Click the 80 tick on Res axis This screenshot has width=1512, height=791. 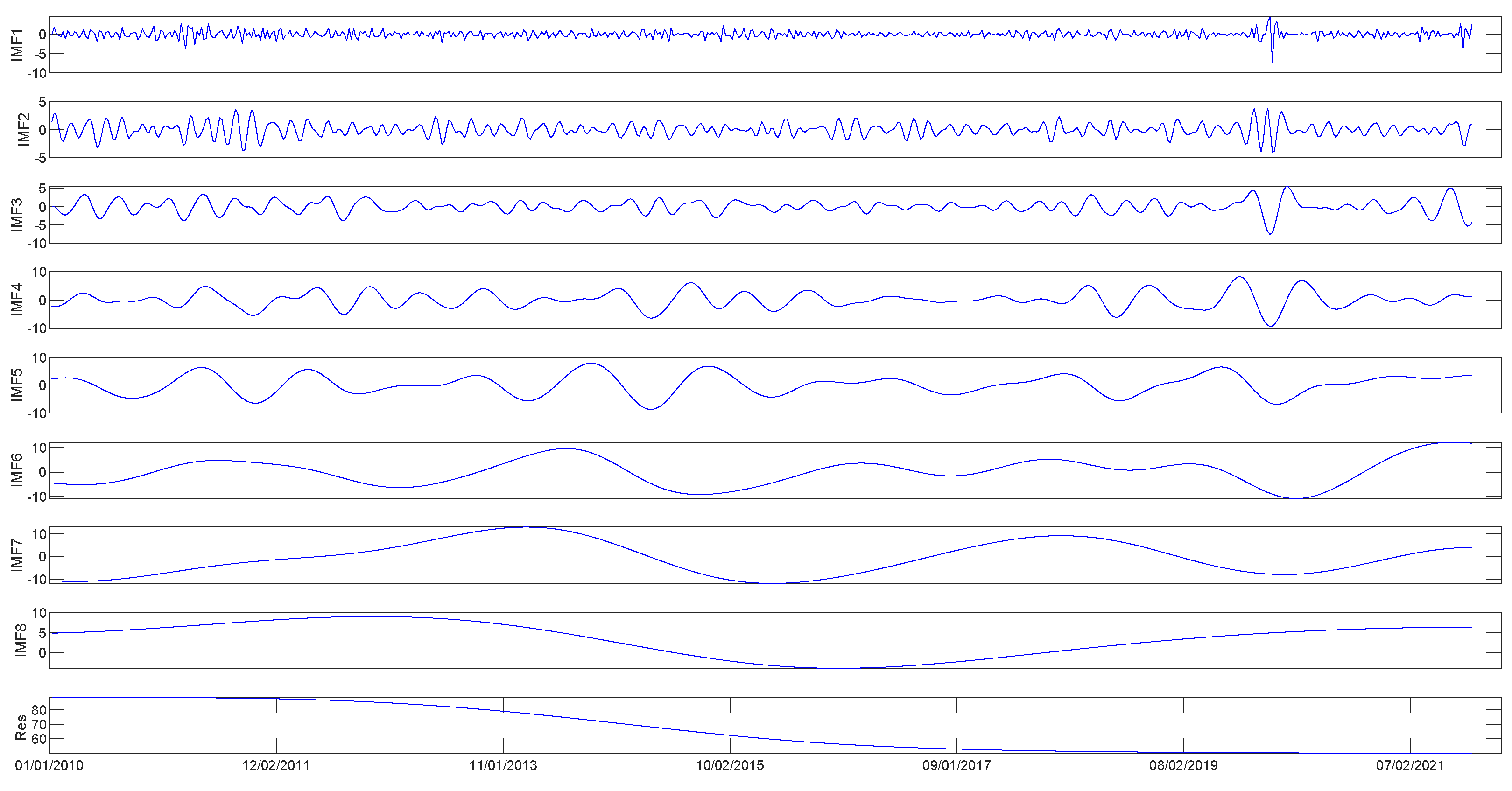(x=39, y=710)
